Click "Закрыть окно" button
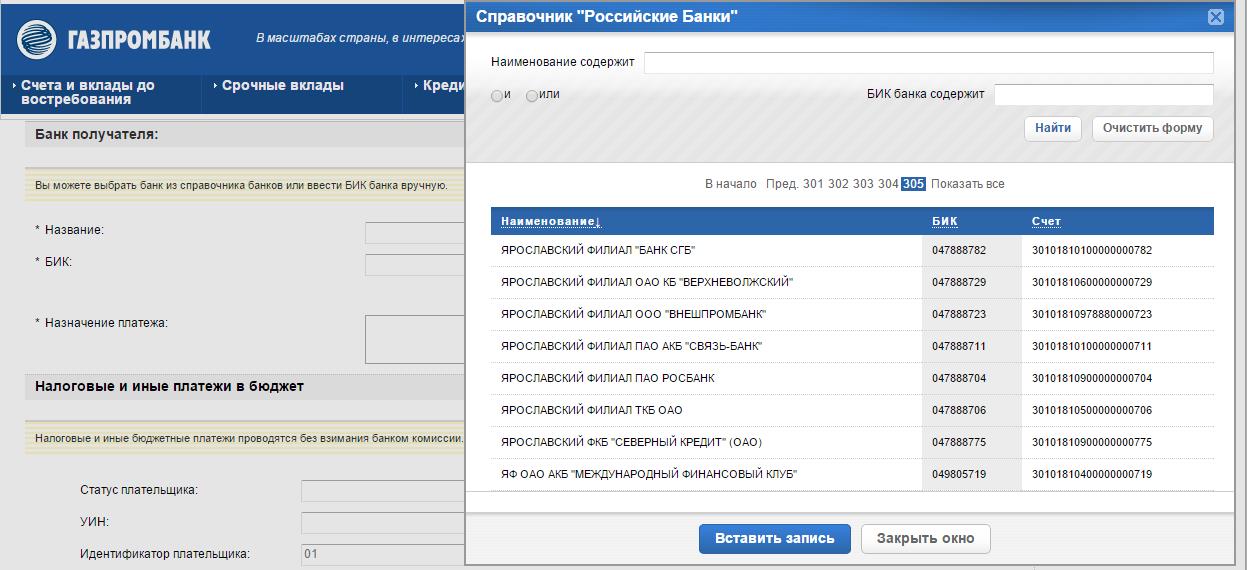1247x570 pixels. (925, 538)
